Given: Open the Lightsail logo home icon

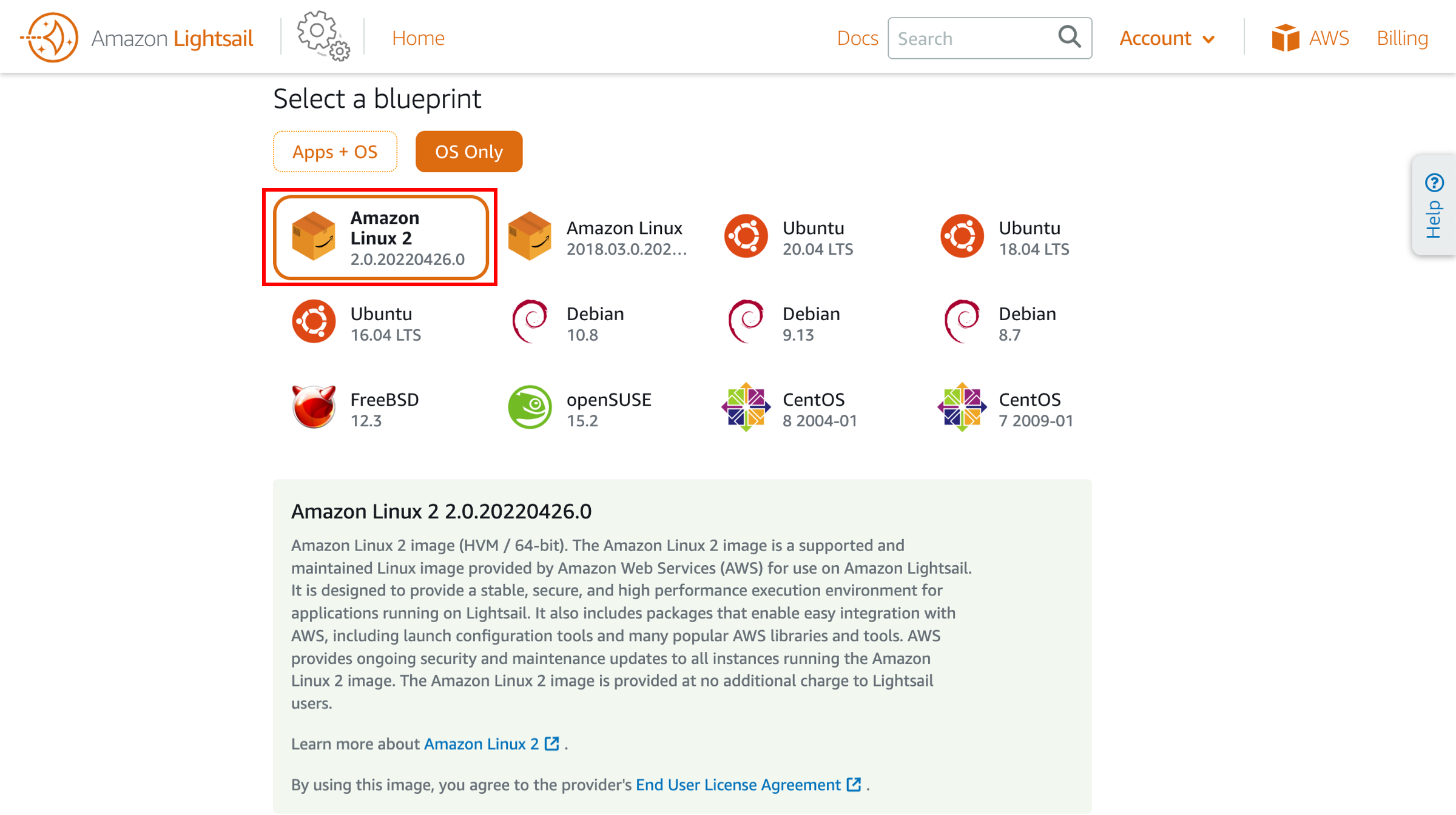Looking at the screenshot, I should pos(50,38).
